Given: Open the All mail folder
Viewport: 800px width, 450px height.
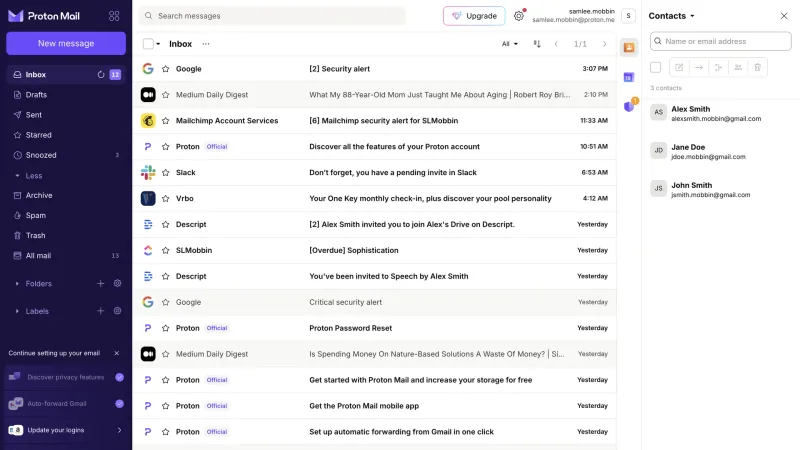Looking at the screenshot, I should 66,256.
